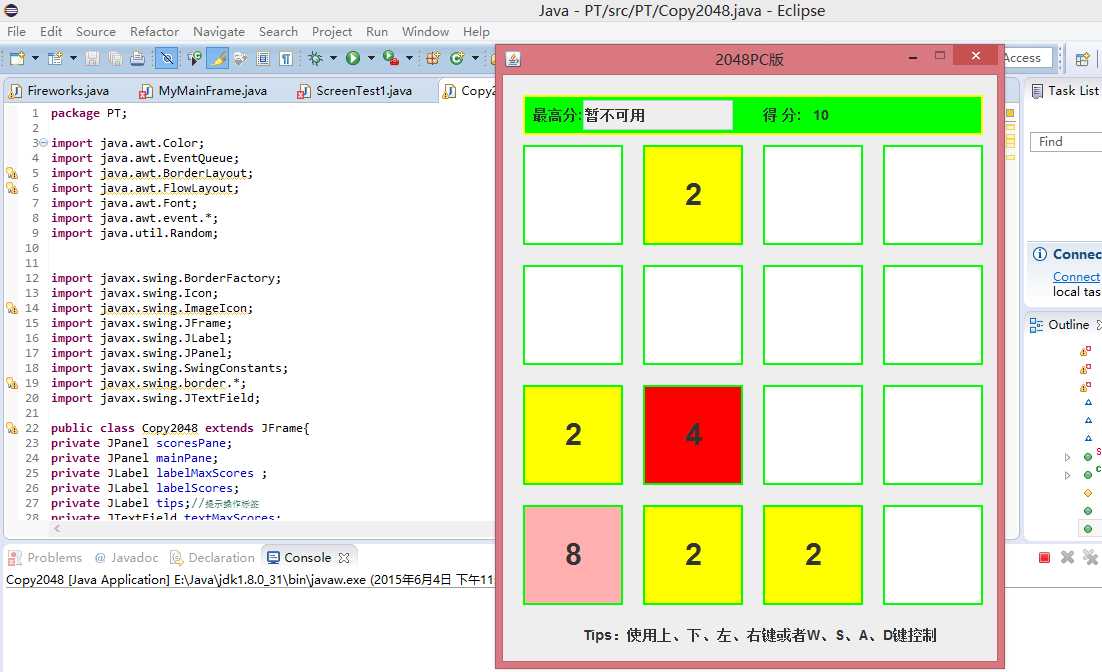This screenshot has height=672, width=1102.
Task: Click warning marker on line 14
Action: point(11,308)
